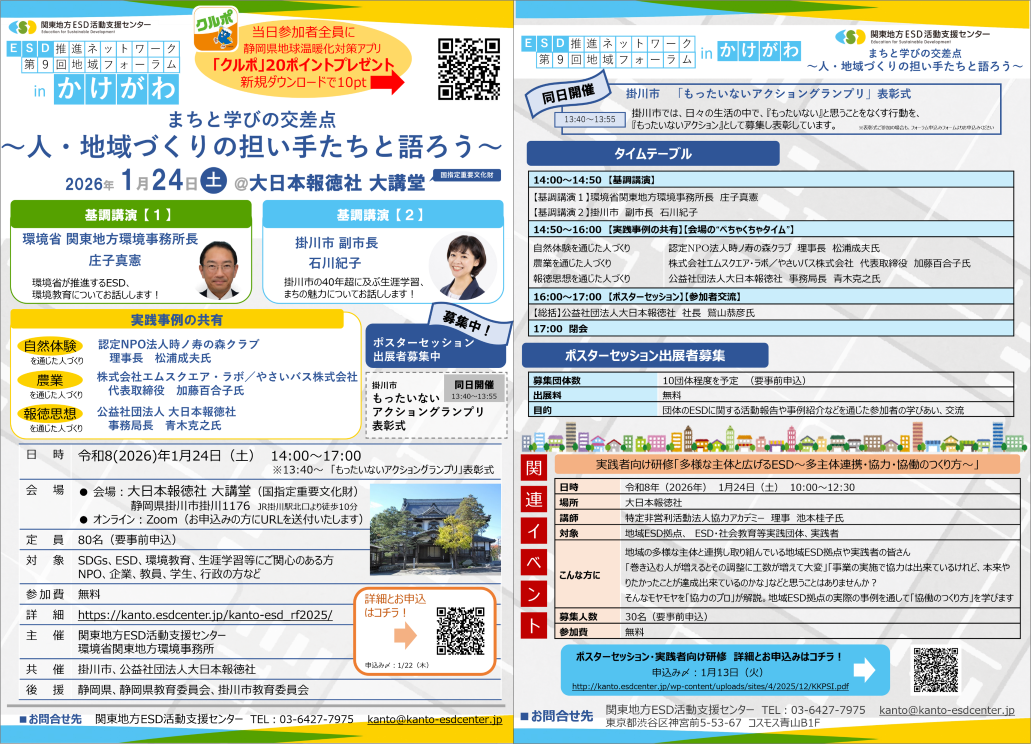
Task: Open the KKPSI.pdf link in the blue banner
Action: coord(710,687)
